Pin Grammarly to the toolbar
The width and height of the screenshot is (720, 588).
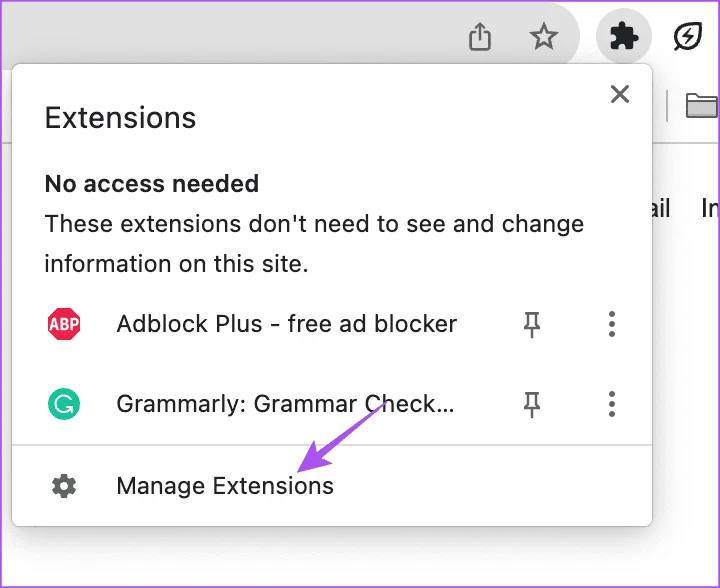tap(532, 404)
